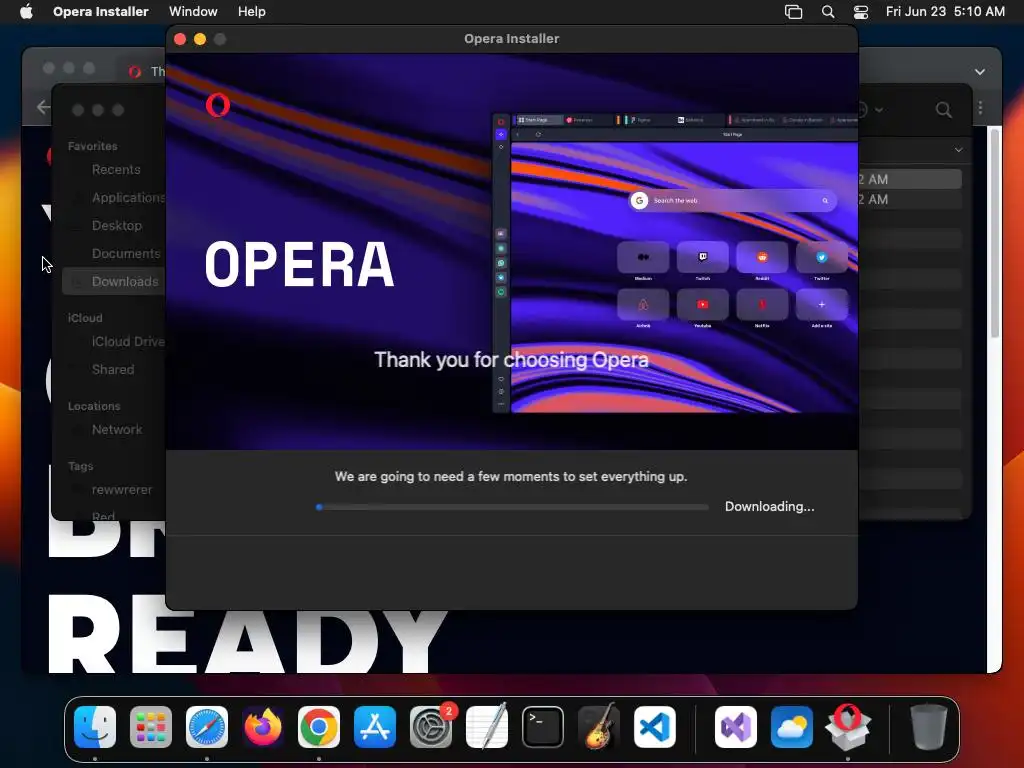Click the Downloading... status text
Image resolution: width=1024 pixels, height=768 pixels.
[x=769, y=507]
